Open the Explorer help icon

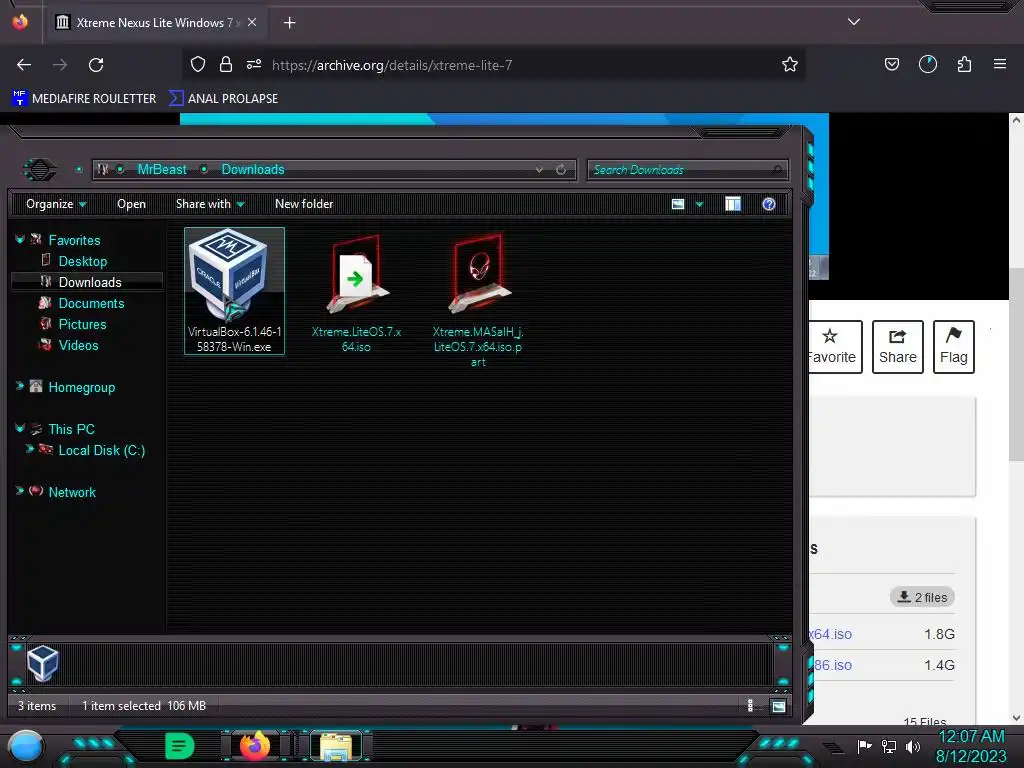tap(769, 204)
